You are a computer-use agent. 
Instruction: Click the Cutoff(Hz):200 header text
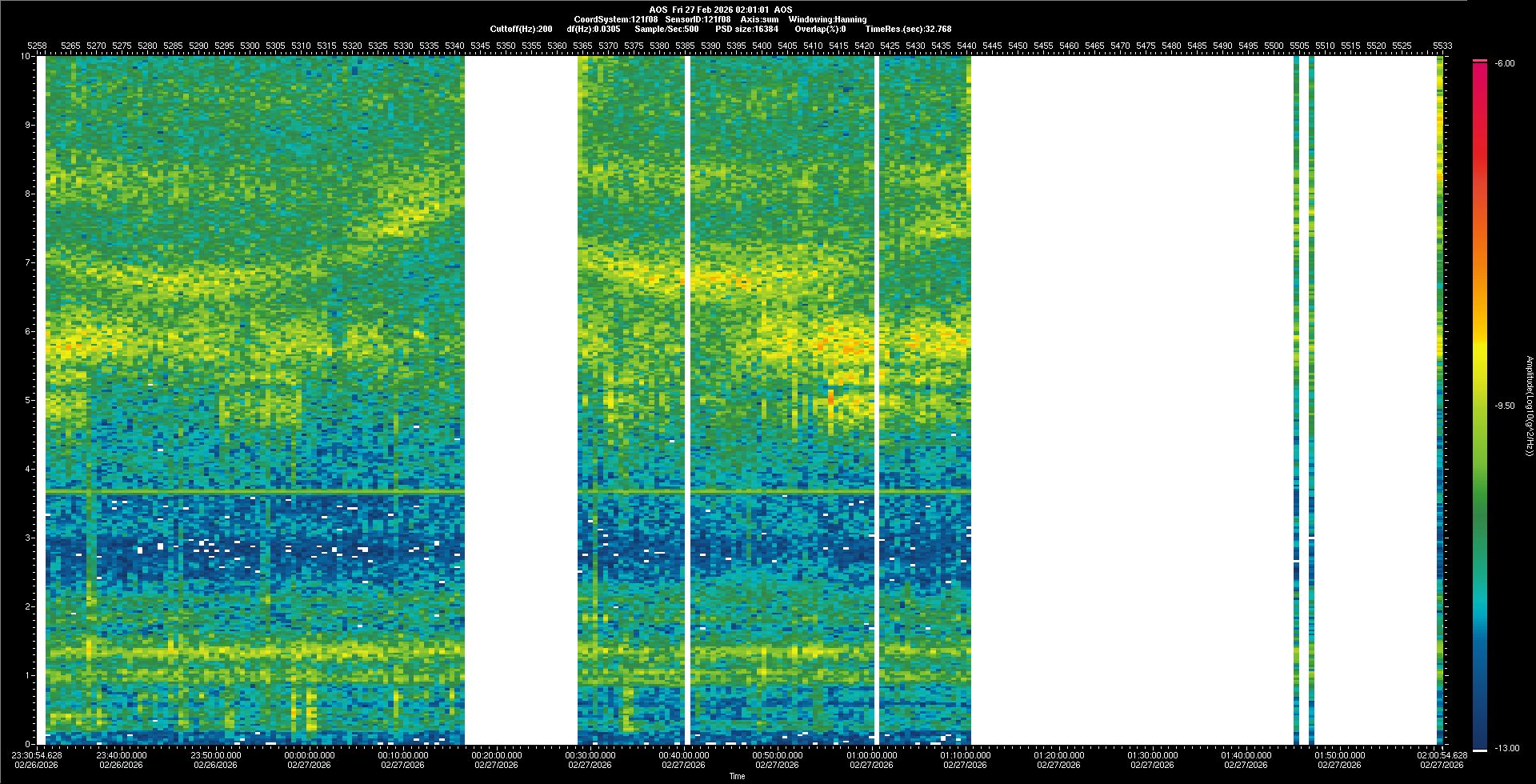click(521, 29)
